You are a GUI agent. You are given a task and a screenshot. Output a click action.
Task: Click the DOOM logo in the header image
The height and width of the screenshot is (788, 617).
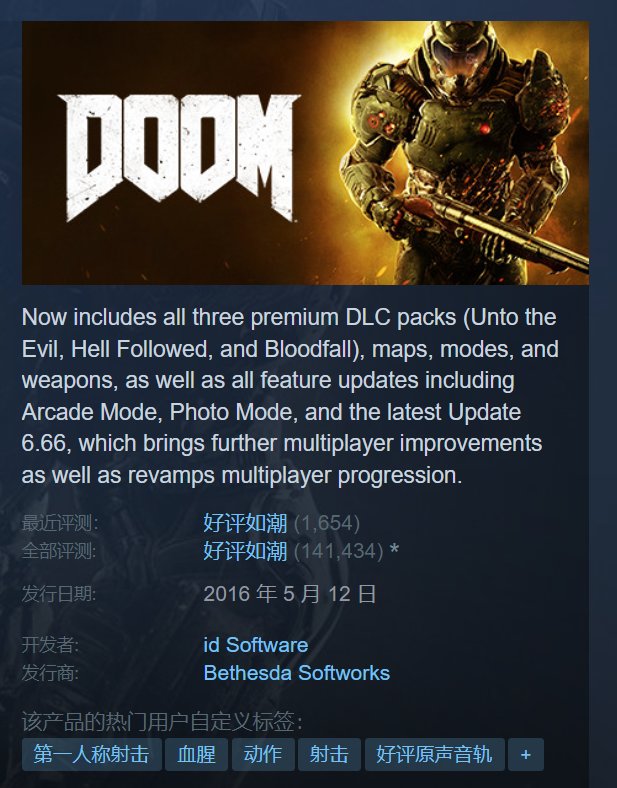(x=179, y=158)
